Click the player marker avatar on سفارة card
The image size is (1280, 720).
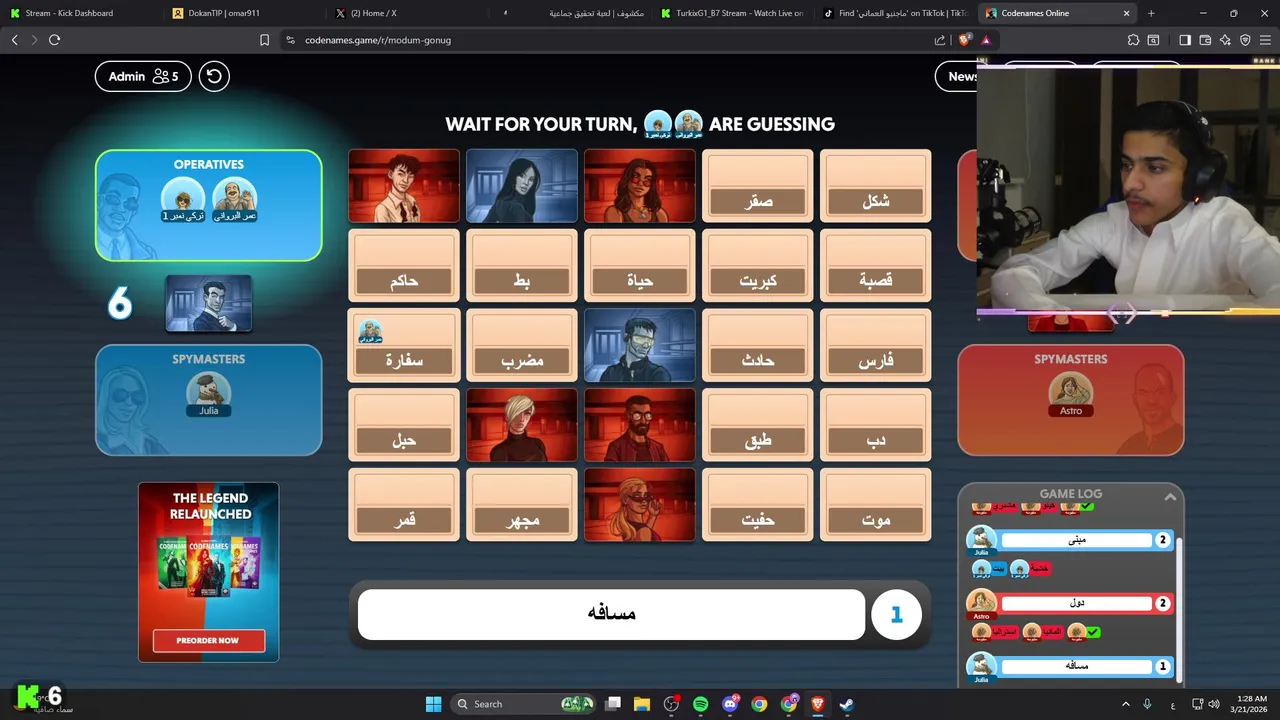tap(370, 332)
